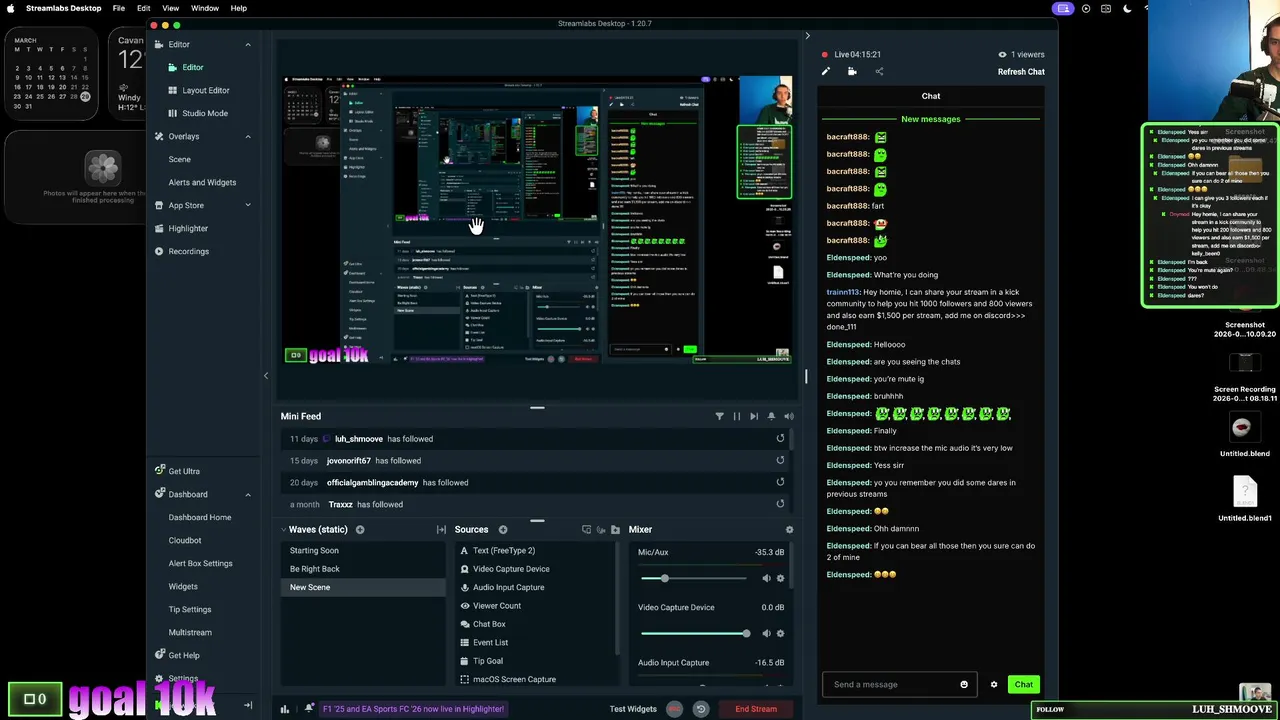The image size is (1280, 720).
Task: Click the scene transitions icon
Action: click(x=441, y=530)
